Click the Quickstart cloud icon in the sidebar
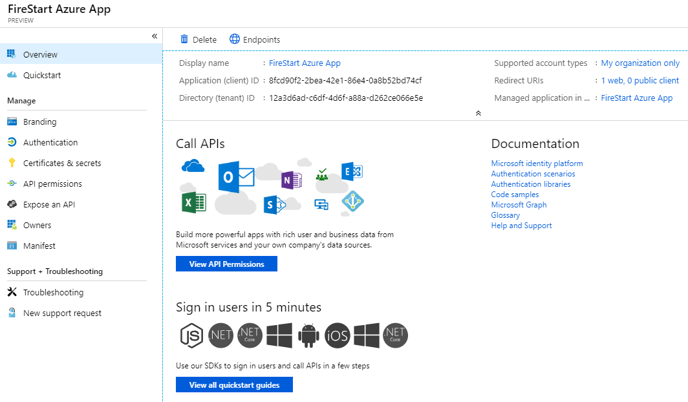The height and width of the screenshot is (402, 688). tap(12, 75)
